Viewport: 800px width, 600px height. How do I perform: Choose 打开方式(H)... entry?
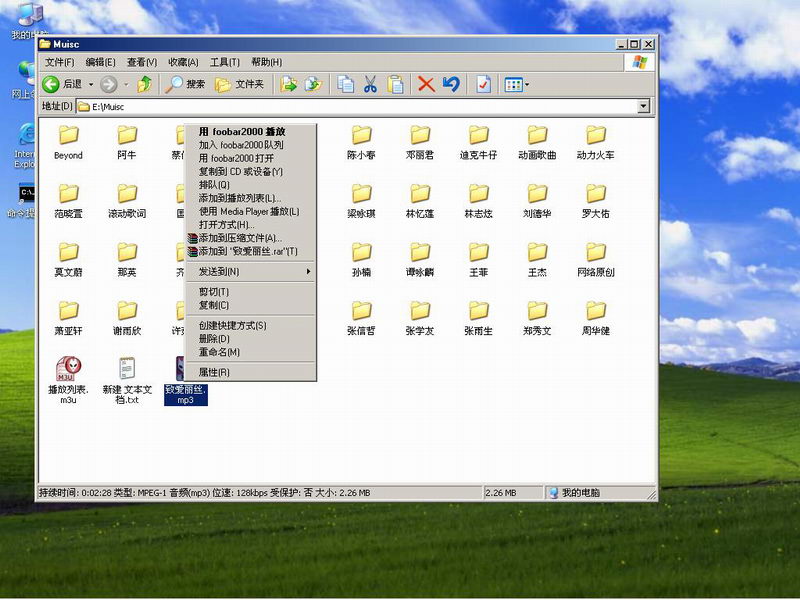pos(250,224)
